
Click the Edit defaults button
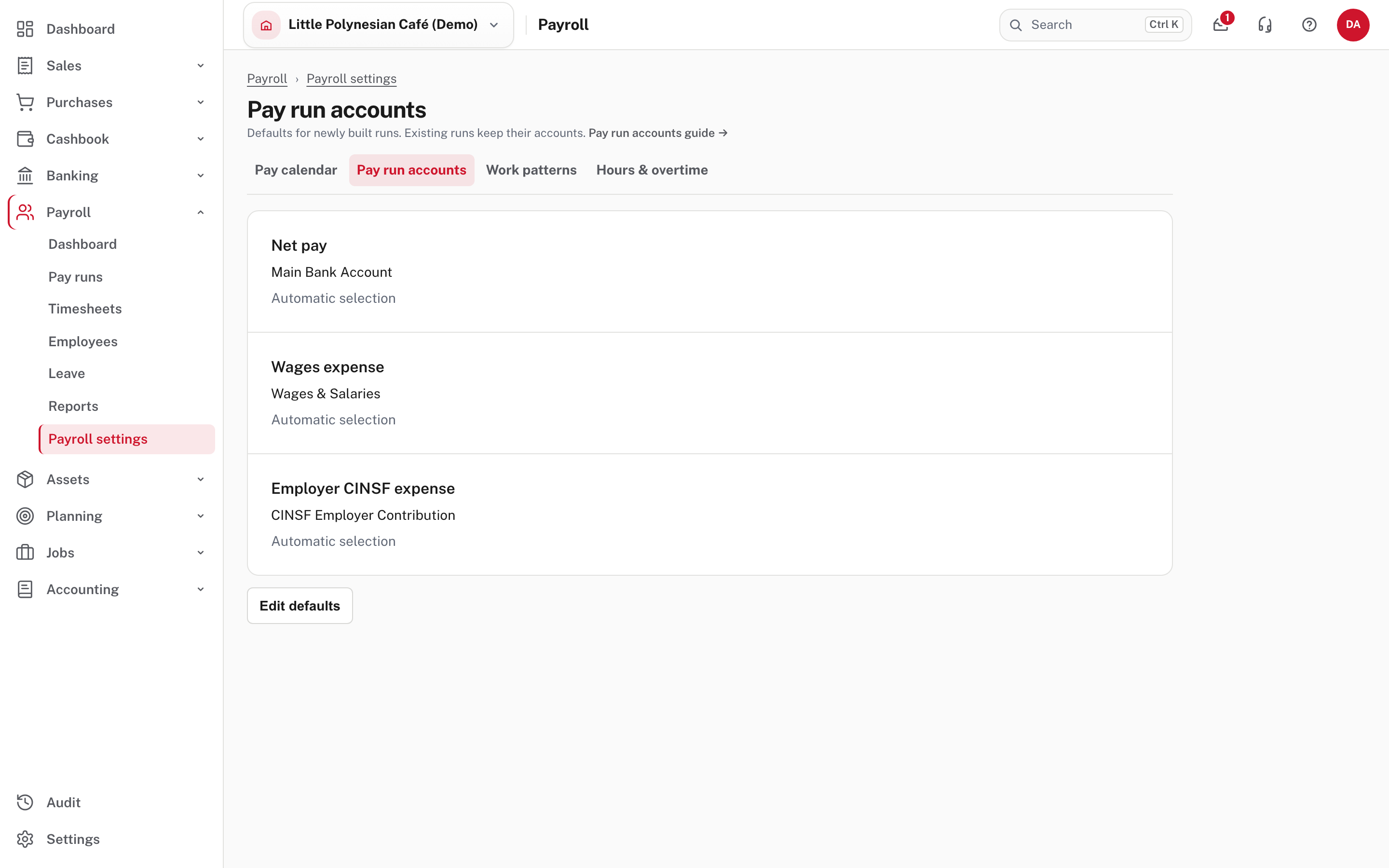(300, 606)
